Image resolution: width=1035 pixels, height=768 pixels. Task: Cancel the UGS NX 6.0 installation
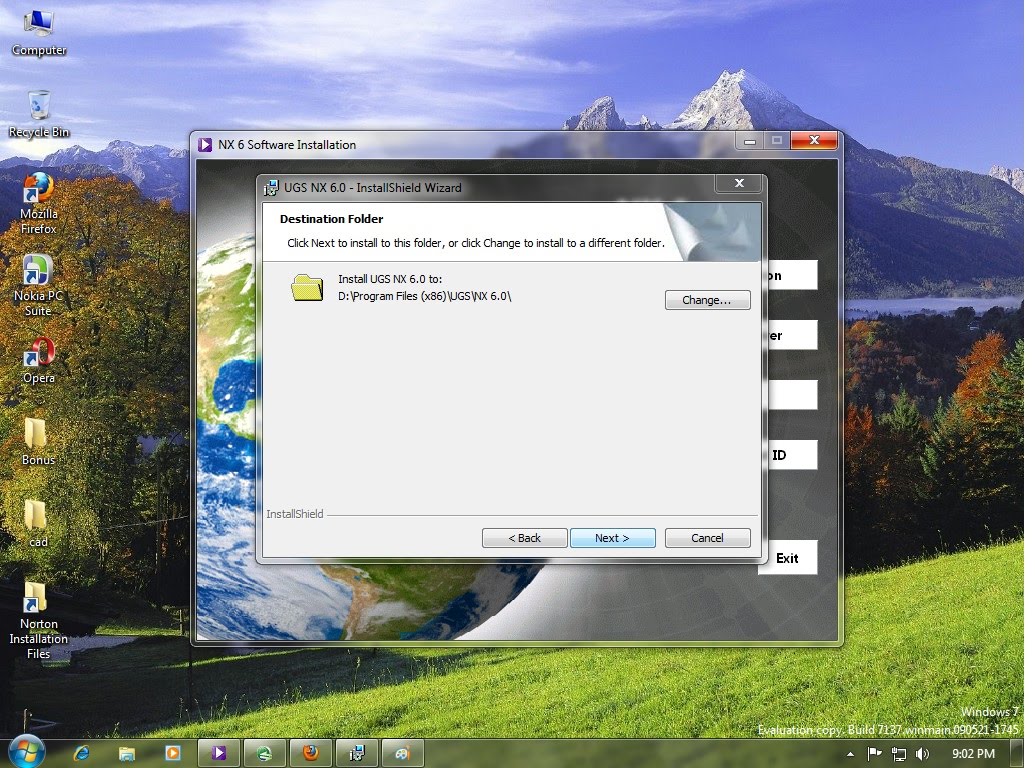(x=707, y=537)
